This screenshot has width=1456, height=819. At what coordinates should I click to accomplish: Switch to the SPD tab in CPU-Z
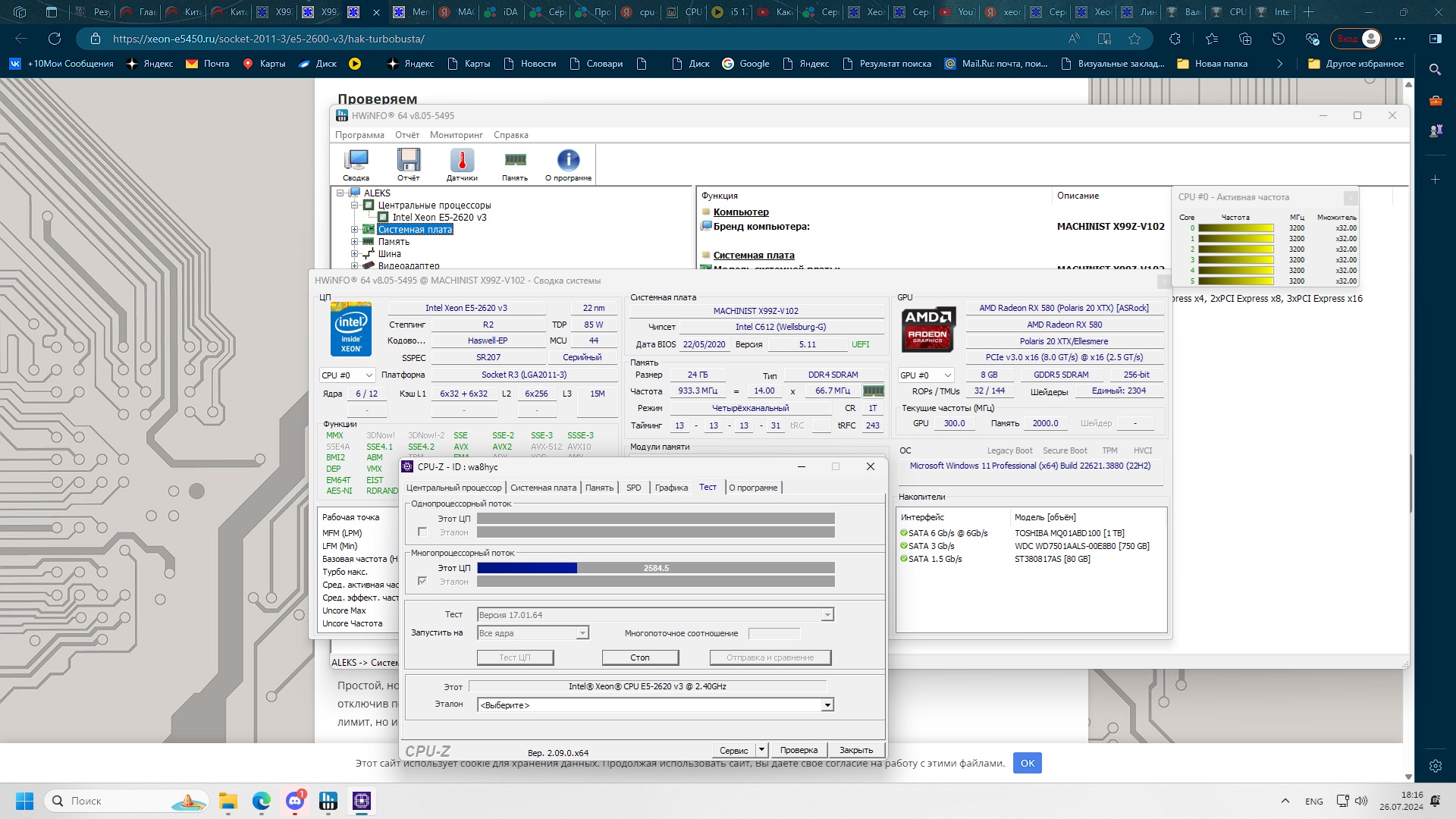coord(634,488)
